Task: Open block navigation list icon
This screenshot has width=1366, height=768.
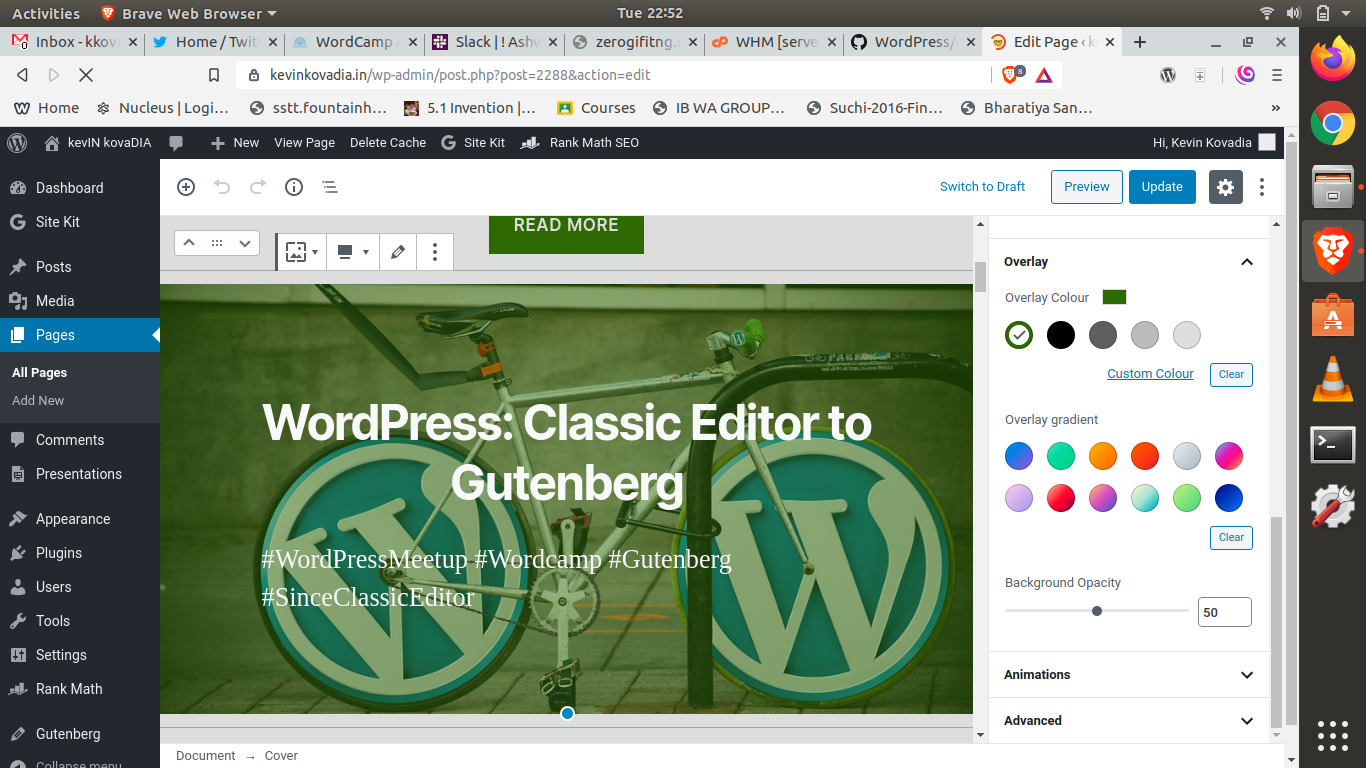Action: pos(329,187)
